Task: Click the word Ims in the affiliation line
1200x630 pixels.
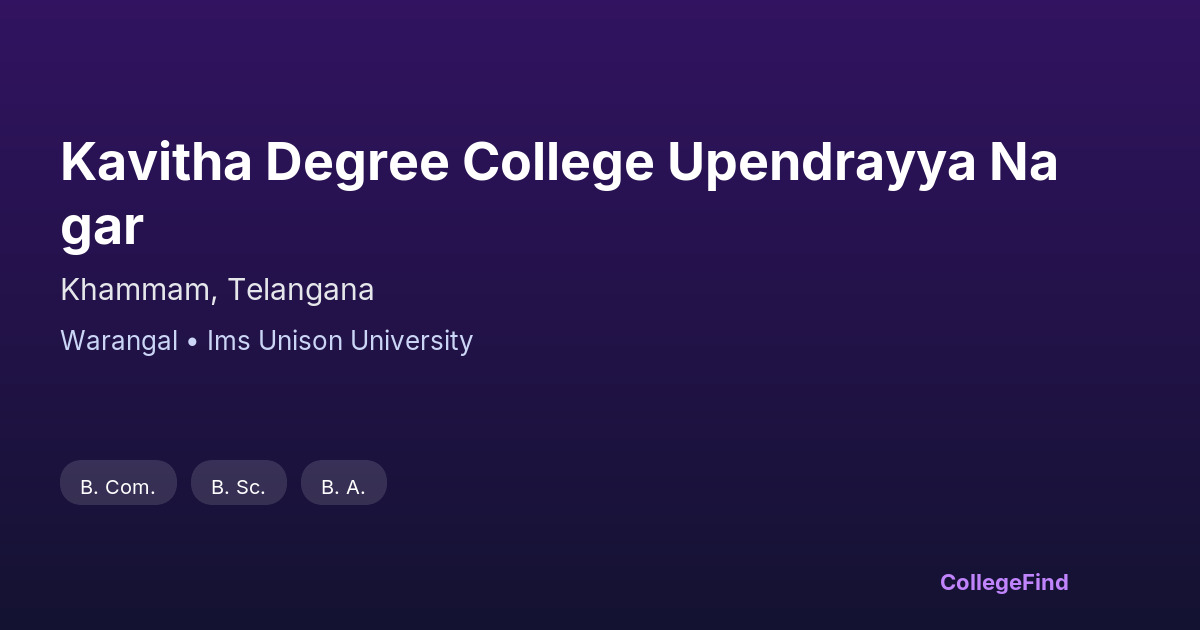Action: pos(229,341)
